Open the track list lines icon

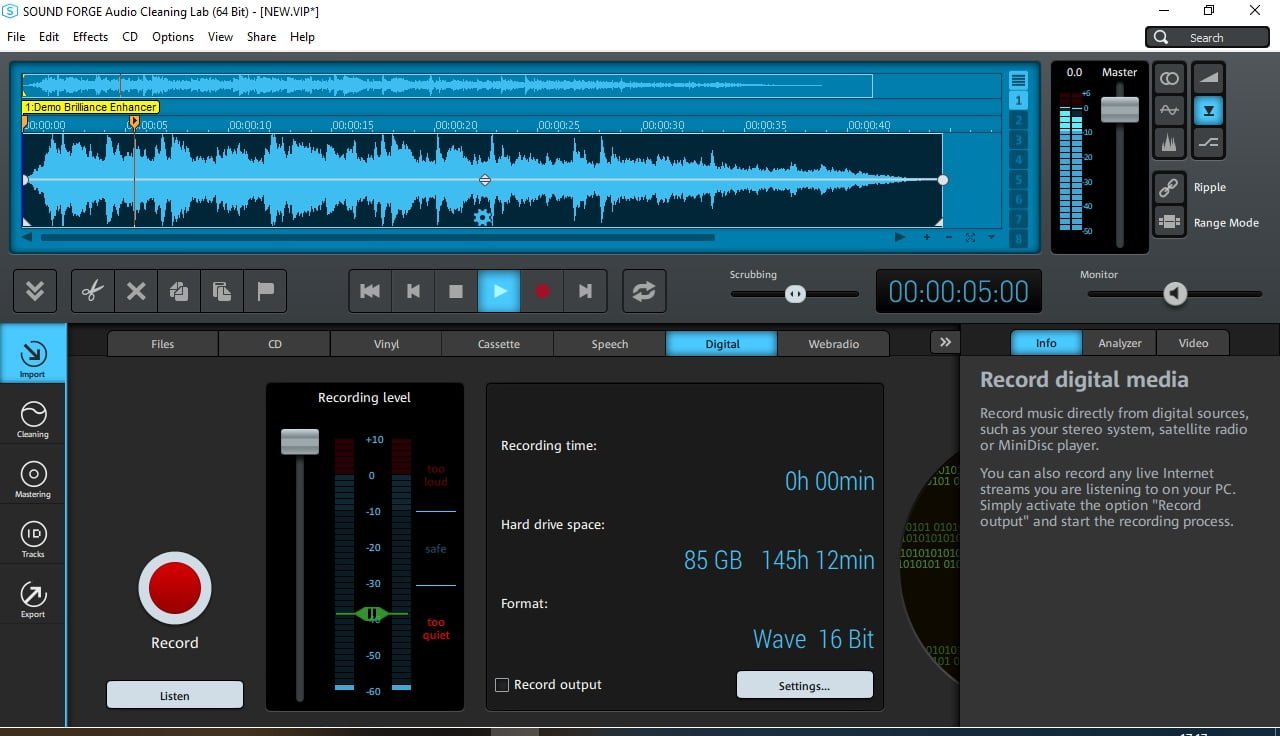[x=1018, y=80]
